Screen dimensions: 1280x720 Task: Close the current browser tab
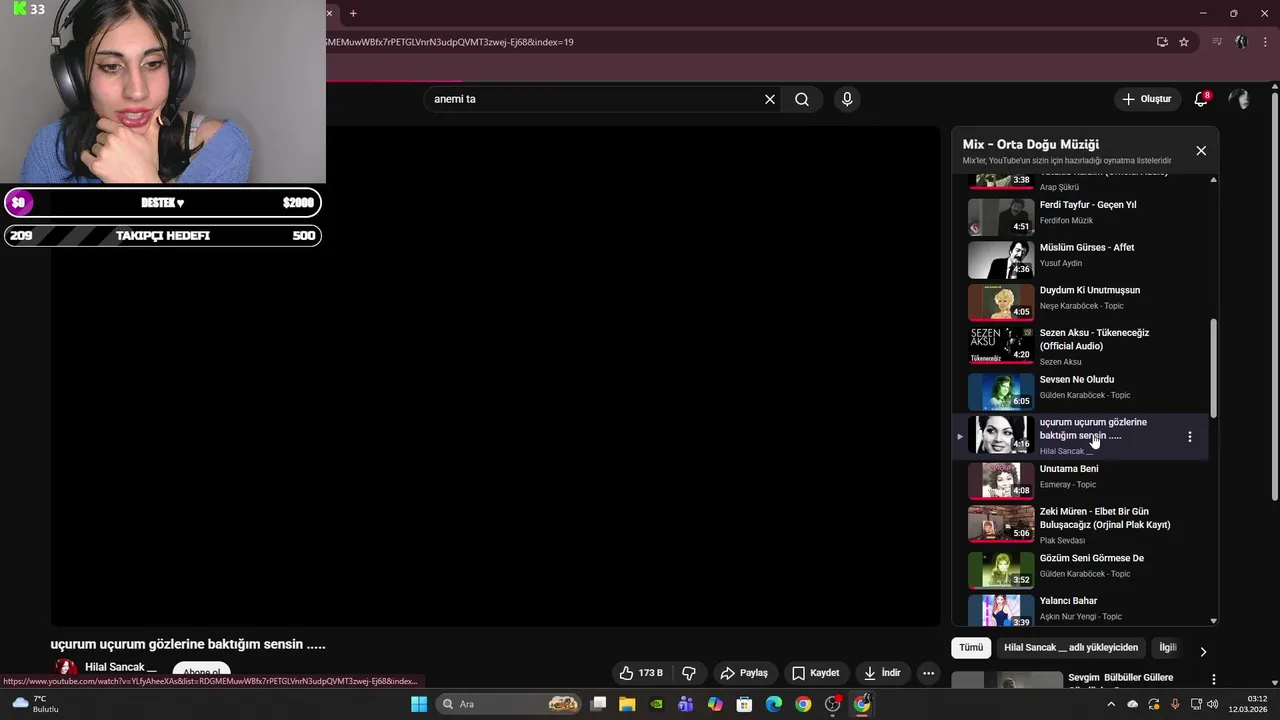point(329,13)
